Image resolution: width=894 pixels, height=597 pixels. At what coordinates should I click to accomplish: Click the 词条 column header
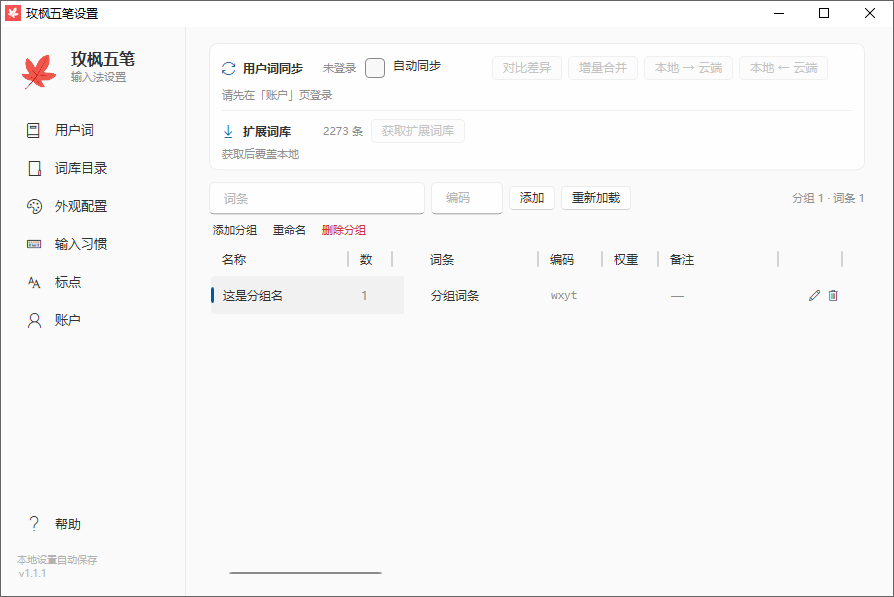[x=442, y=259]
